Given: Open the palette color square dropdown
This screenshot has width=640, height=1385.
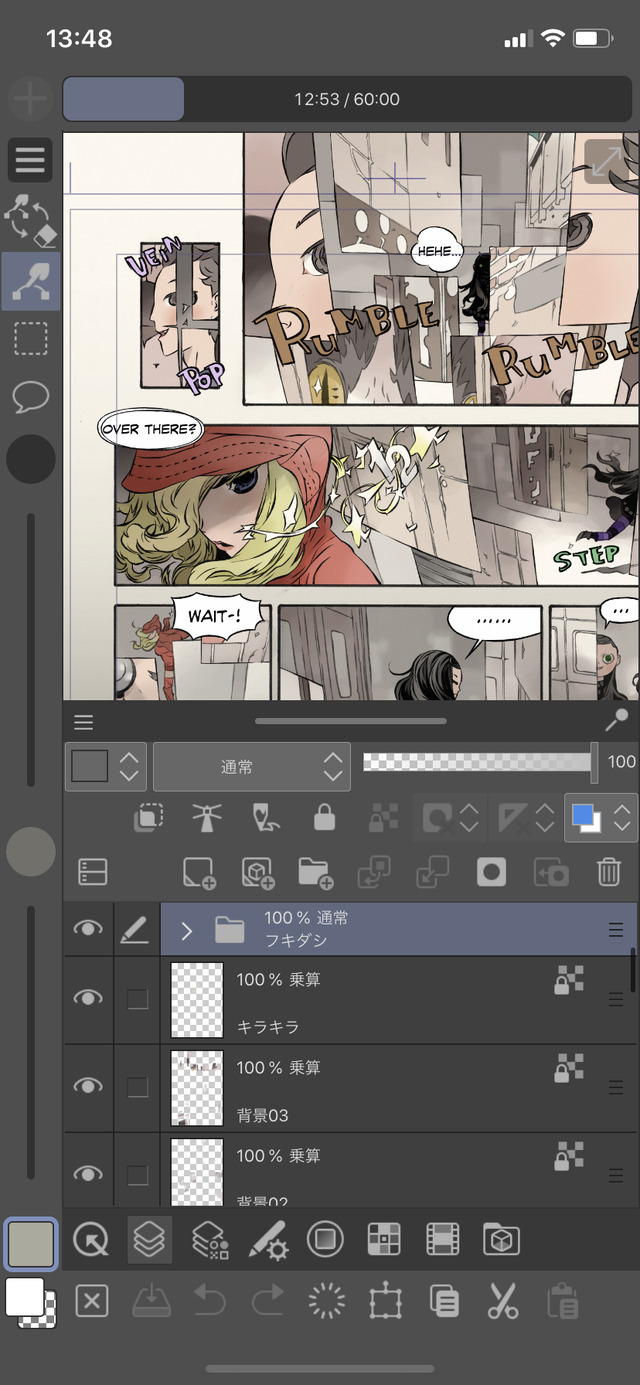Looking at the screenshot, I should (x=106, y=767).
